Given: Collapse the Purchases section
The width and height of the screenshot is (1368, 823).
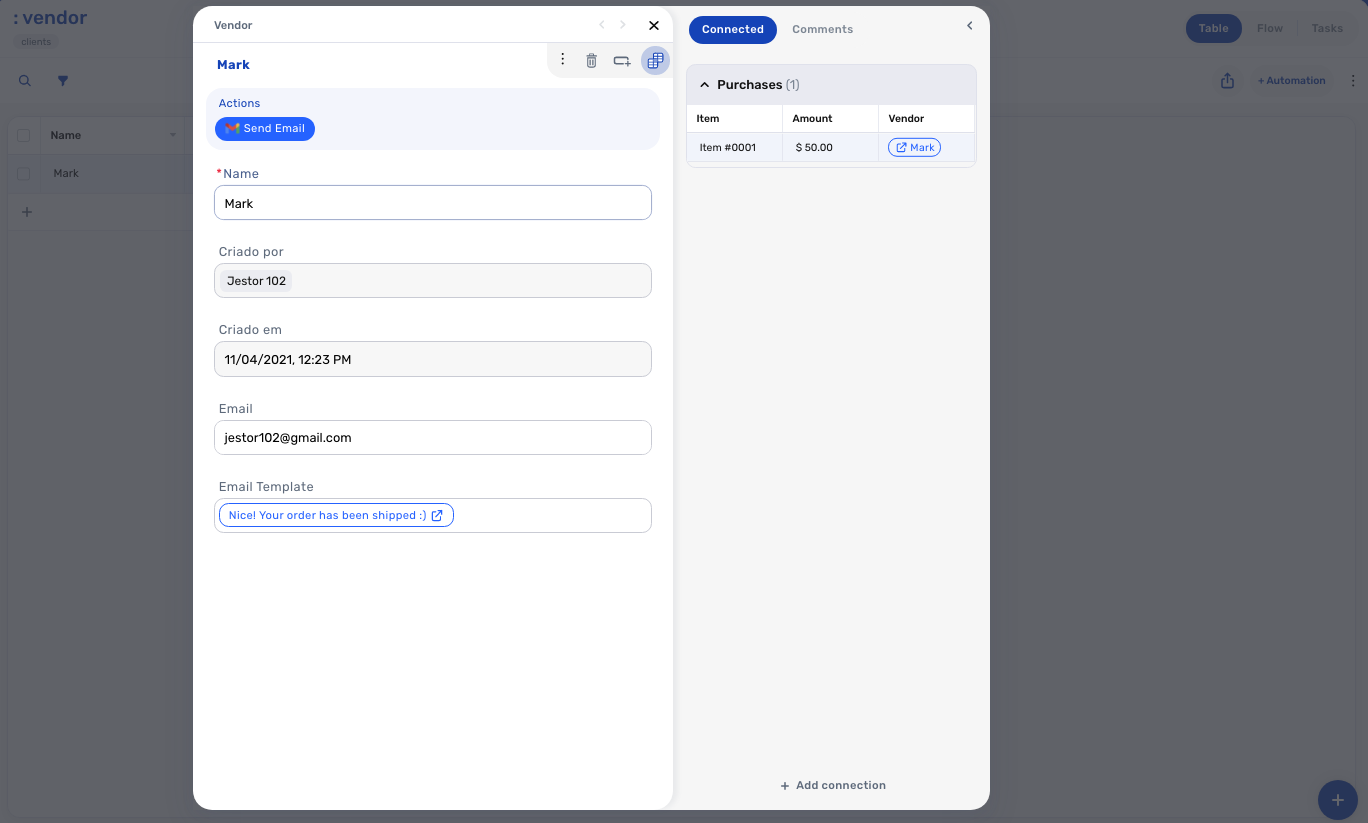Looking at the screenshot, I should [705, 85].
